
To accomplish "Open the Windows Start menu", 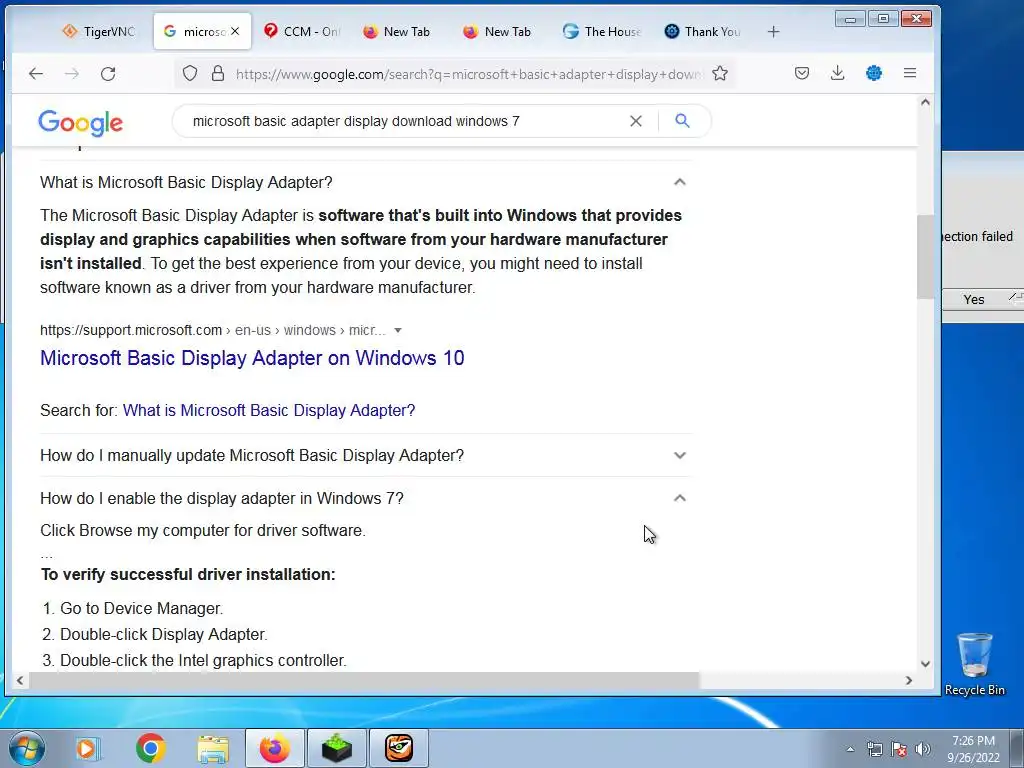I will pos(27,748).
